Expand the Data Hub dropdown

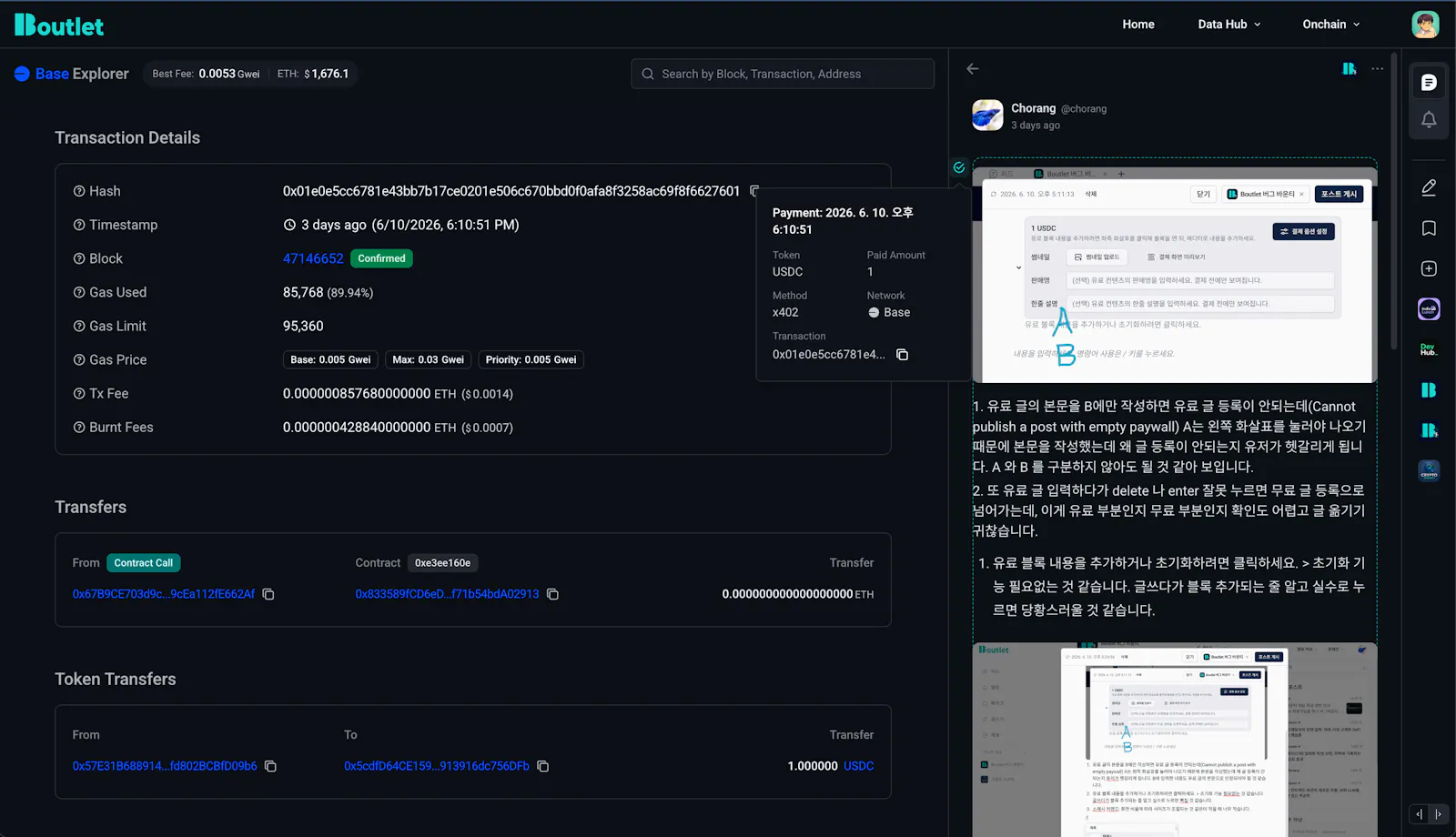(x=1228, y=25)
